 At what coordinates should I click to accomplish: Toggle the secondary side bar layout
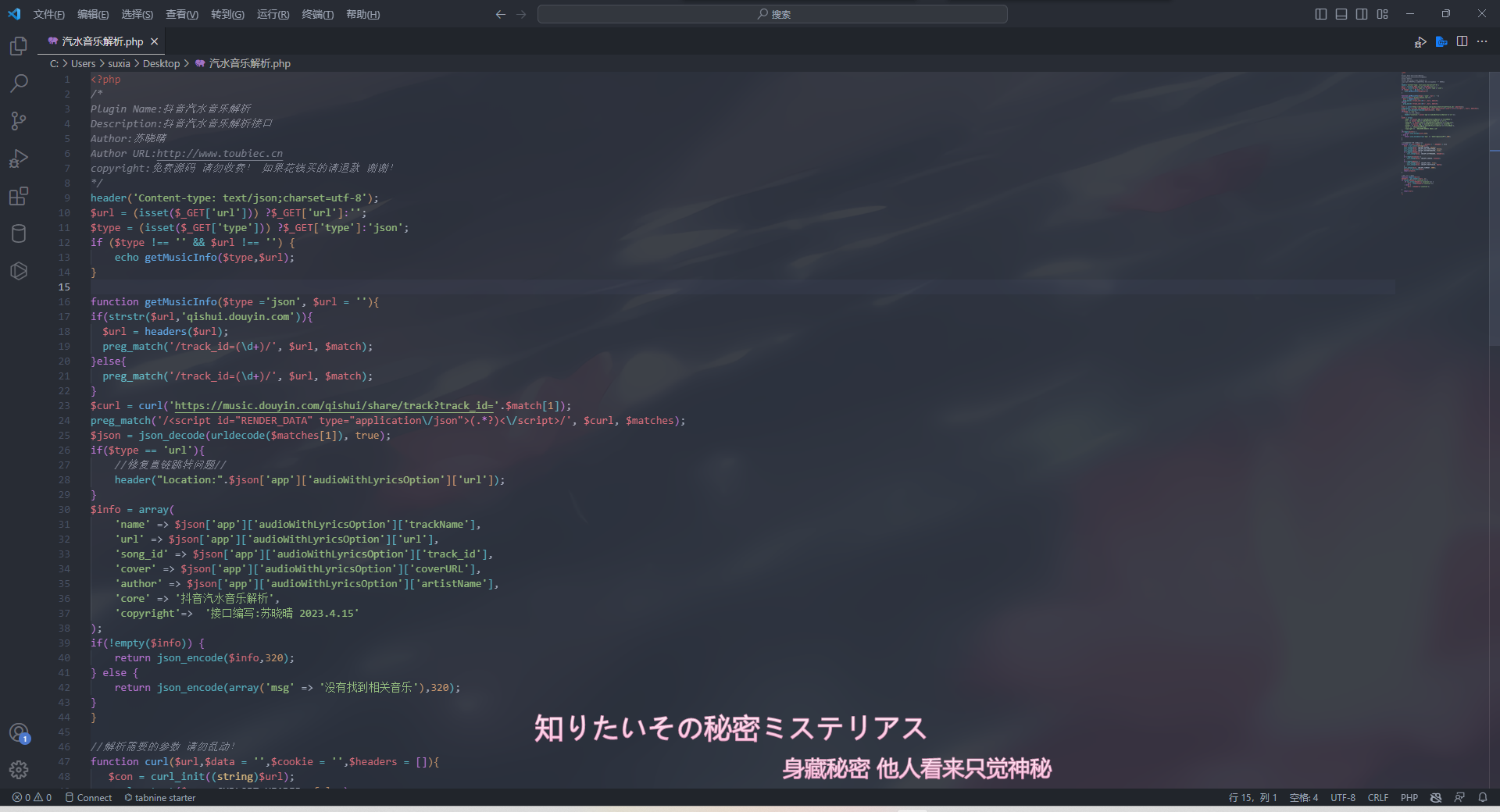pyautogui.click(x=1362, y=14)
